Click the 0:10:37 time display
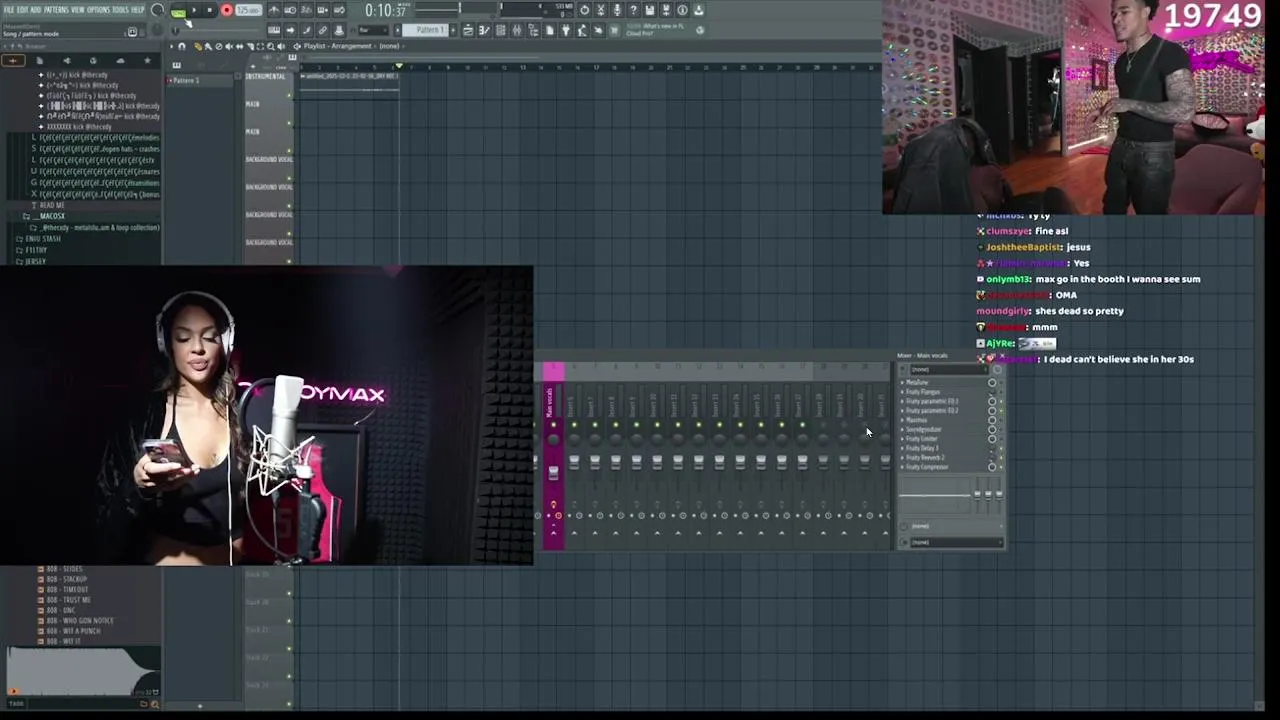The height and width of the screenshot is (720, 1280). point(385,10)
